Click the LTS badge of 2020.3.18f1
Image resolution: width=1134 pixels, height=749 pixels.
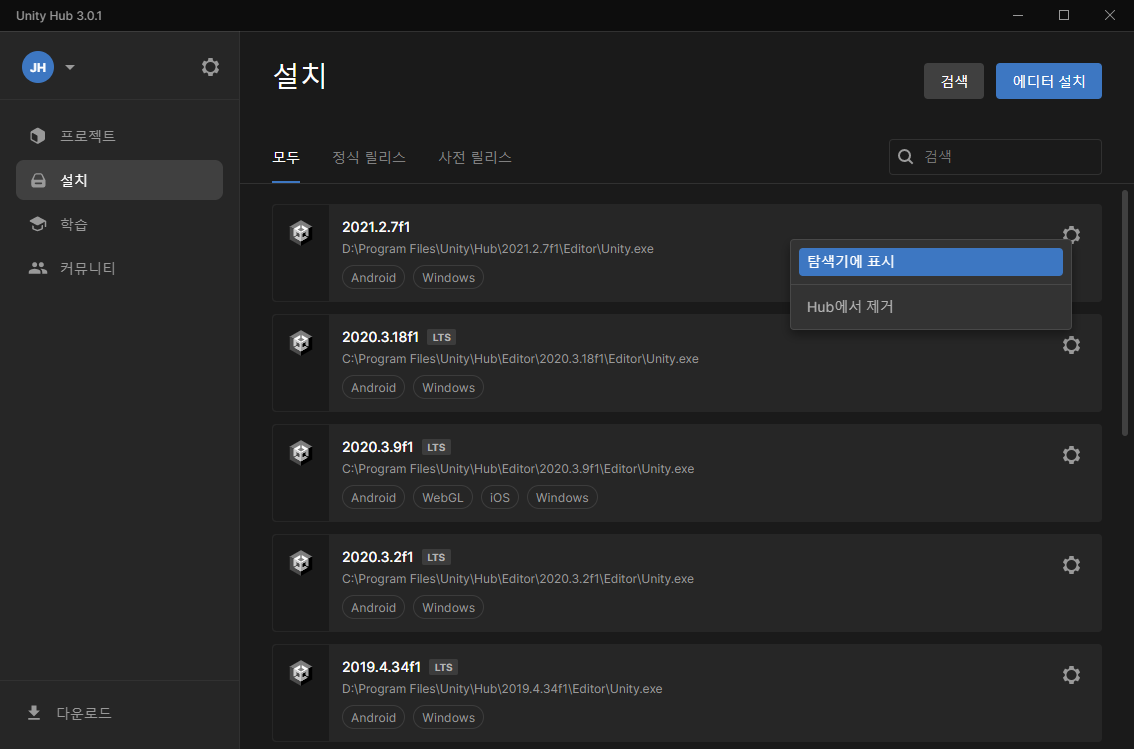pyautogui.click(x=442, y=338)
